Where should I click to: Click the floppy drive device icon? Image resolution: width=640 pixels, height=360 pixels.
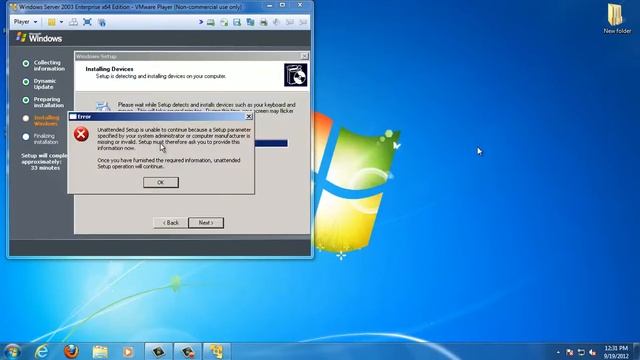(x=237, y=22)
